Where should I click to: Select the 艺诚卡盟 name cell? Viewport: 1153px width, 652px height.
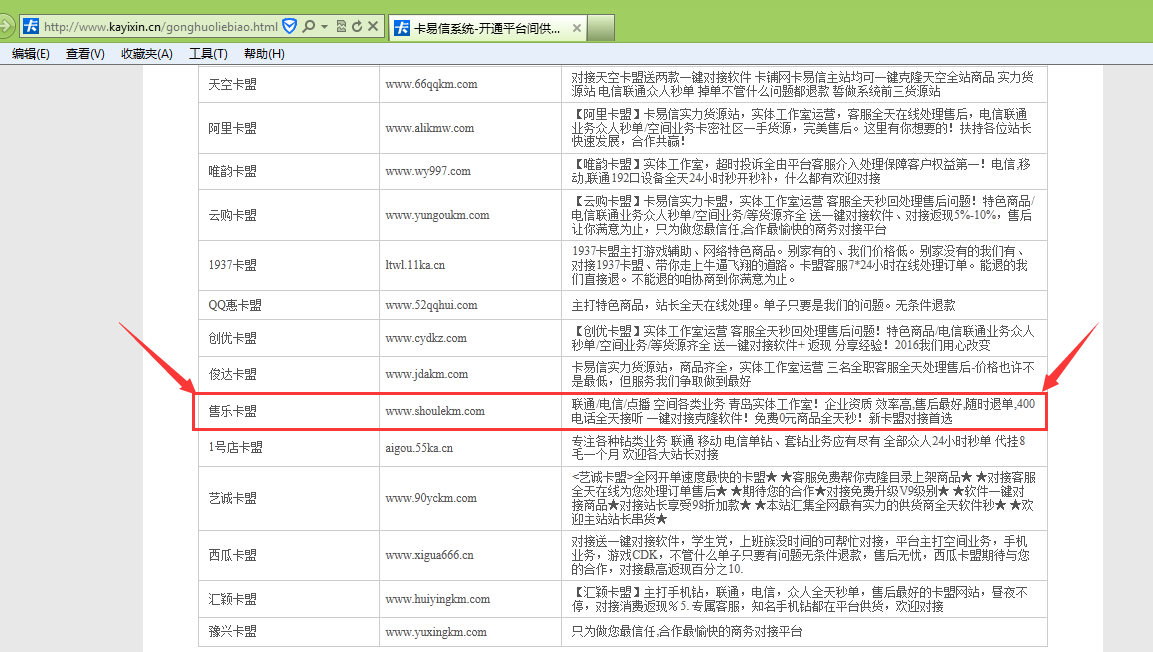(289, 498)
